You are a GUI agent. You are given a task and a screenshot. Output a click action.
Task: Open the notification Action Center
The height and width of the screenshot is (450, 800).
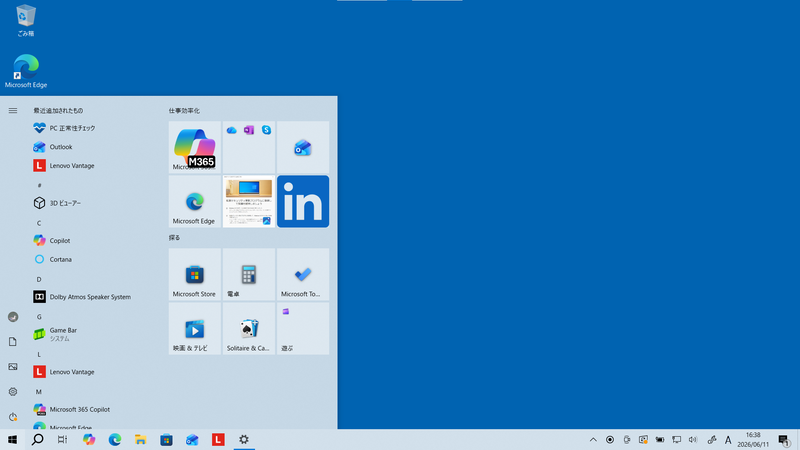tap(784, 440)
